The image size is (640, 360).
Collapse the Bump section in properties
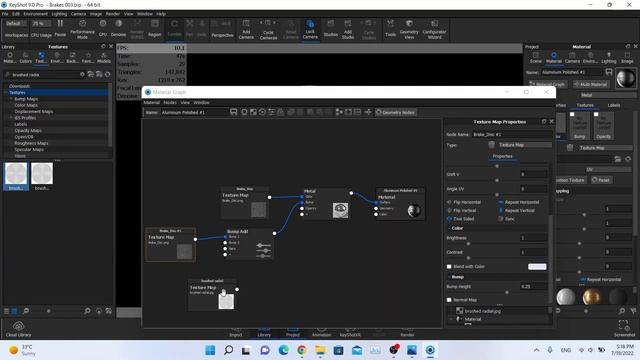point(449,277)
